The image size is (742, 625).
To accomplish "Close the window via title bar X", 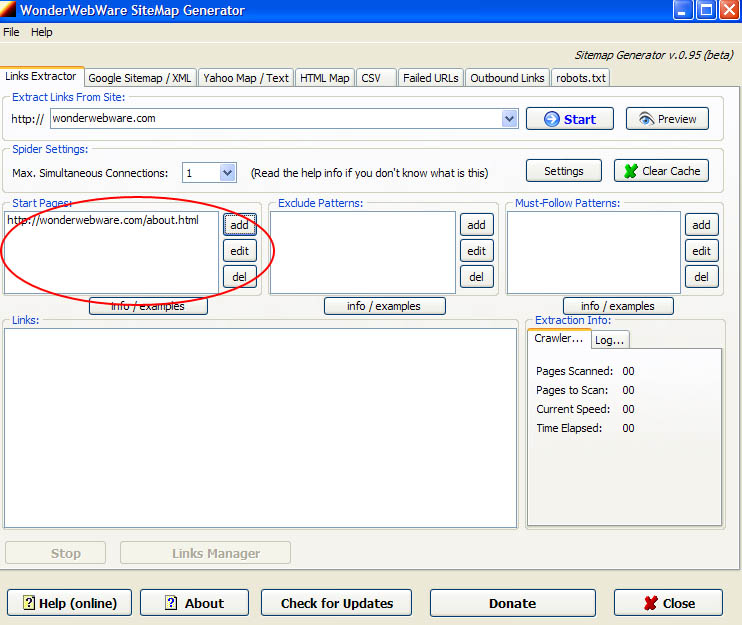I will tap(730, 10).
